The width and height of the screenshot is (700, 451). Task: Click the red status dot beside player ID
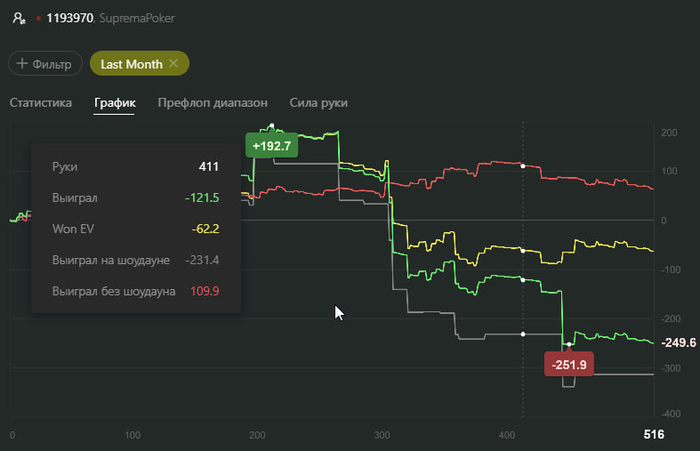pos(38,18)
